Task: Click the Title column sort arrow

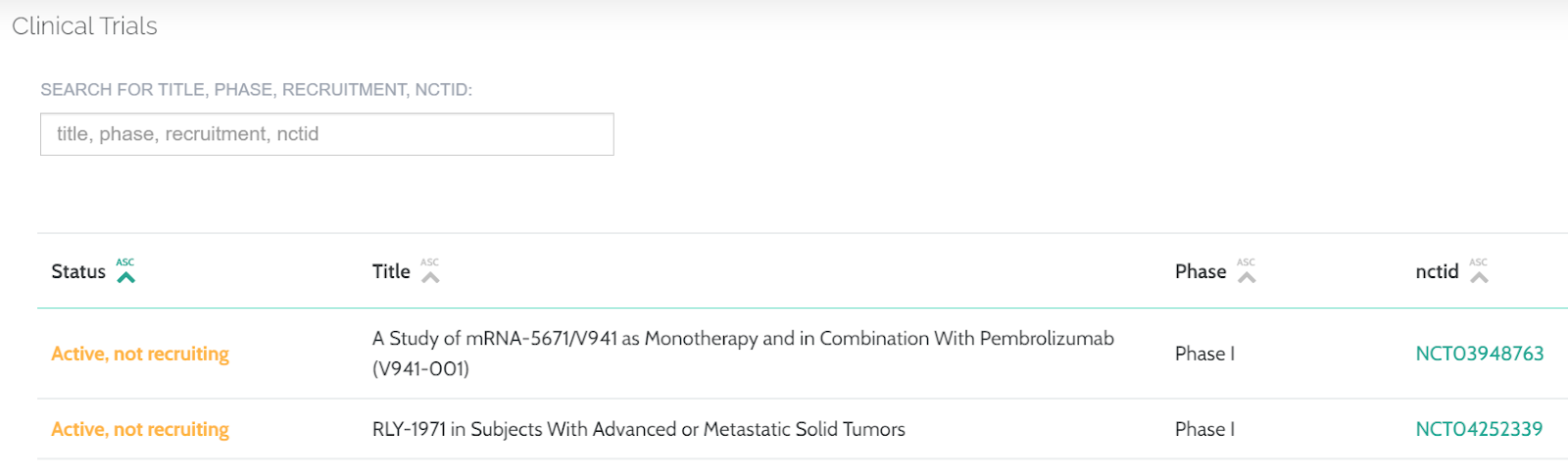Action: 430,277
